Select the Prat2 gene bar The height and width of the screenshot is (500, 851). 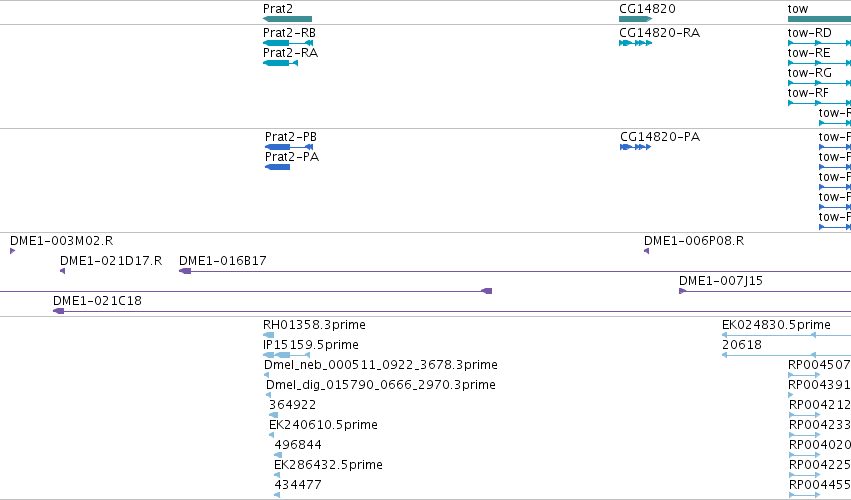pos(288,19)
